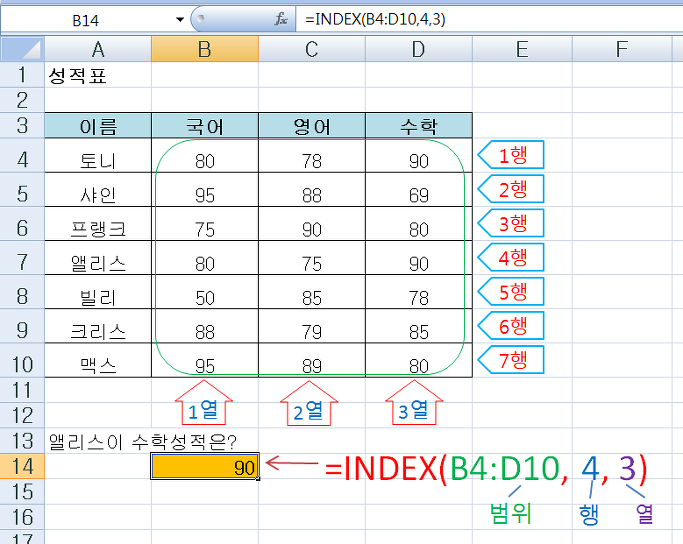Viewport: 683px width, 544px height.
Task: Select the name cell 앨리스
Action: click(98, 258)
